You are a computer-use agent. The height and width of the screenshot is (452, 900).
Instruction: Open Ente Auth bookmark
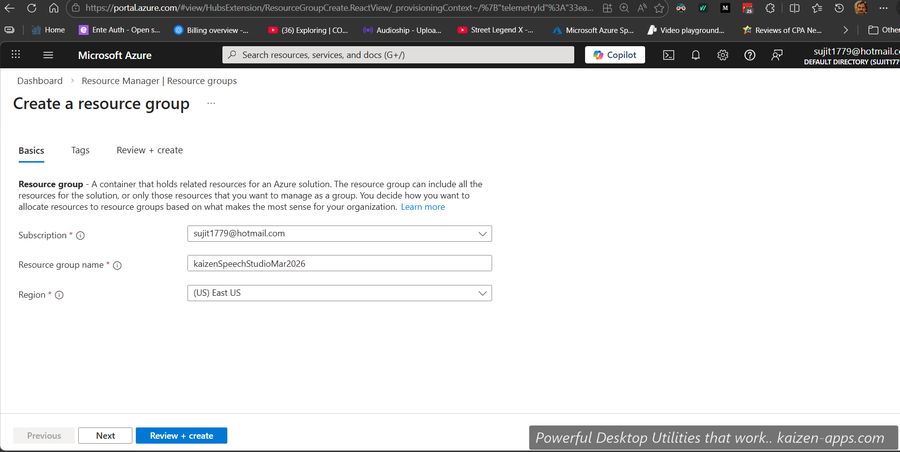click(119, 30)
